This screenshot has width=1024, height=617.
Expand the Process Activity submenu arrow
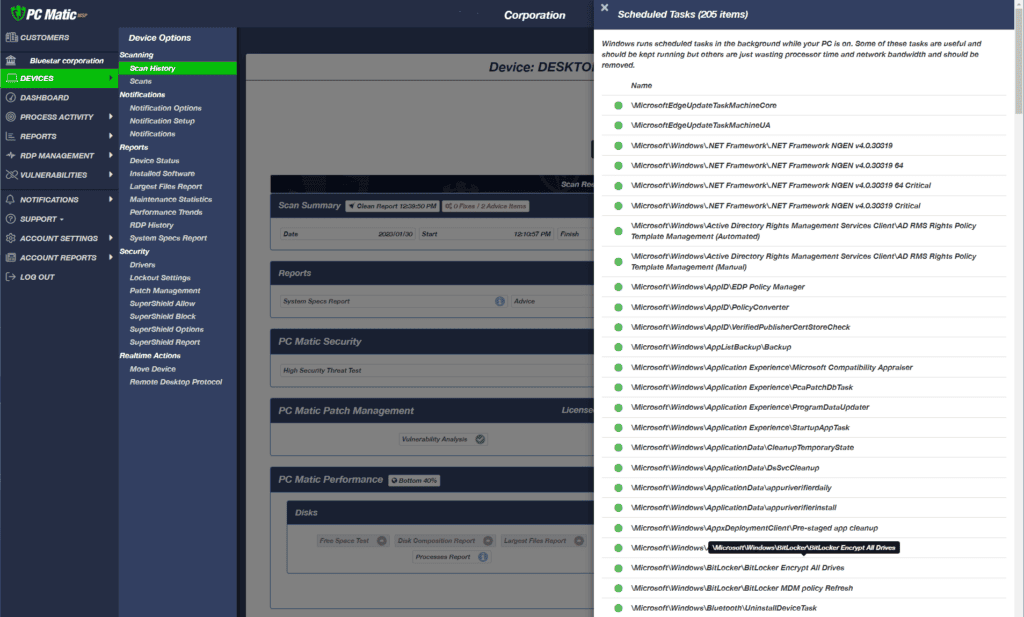pos(110,117)
